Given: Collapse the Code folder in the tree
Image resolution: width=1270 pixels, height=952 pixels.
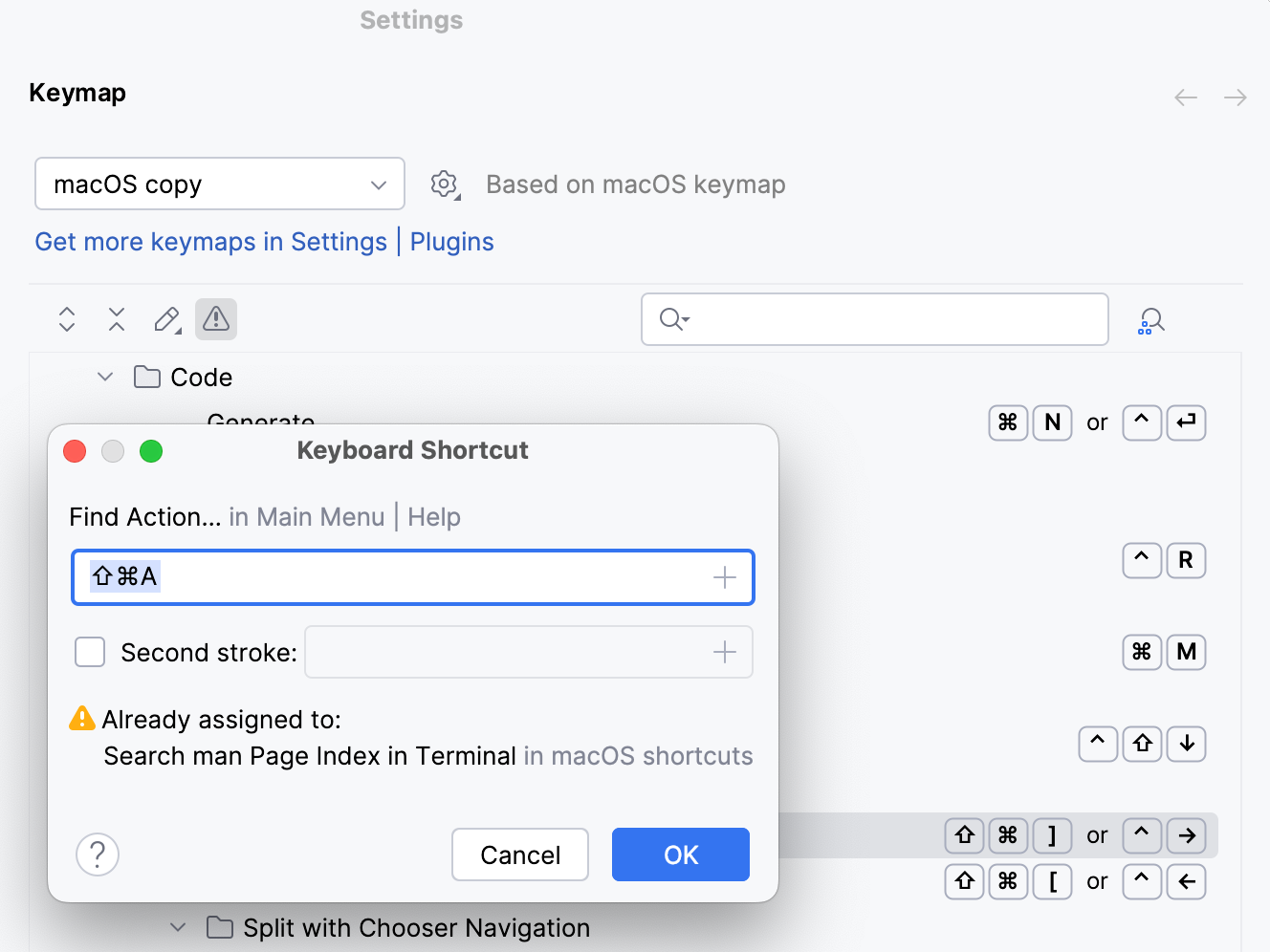Looking at the screenshot, I should pyautogui.click(x=104, y=377).
